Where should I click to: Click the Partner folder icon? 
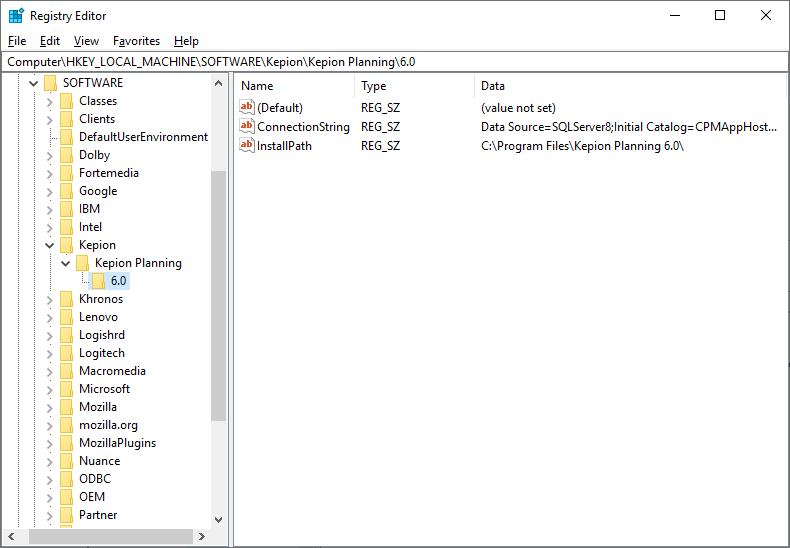67,515
